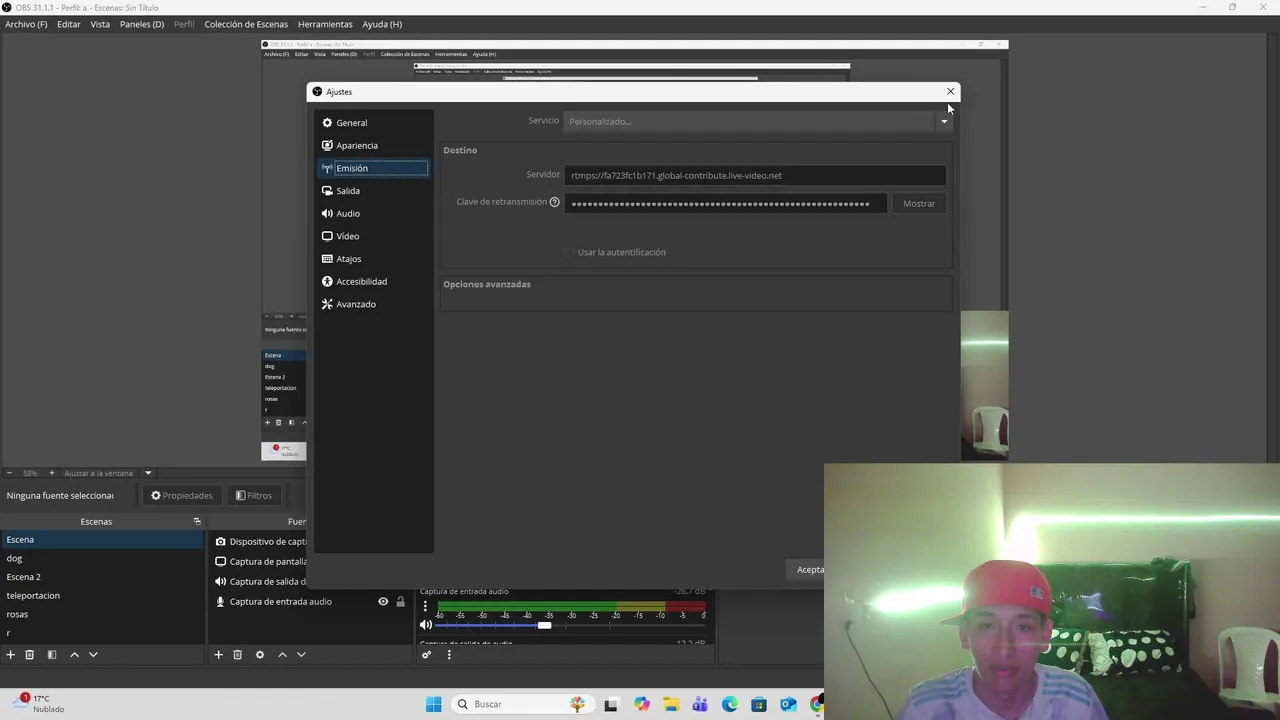Mute Captura de entrada audio

[426, 625]
